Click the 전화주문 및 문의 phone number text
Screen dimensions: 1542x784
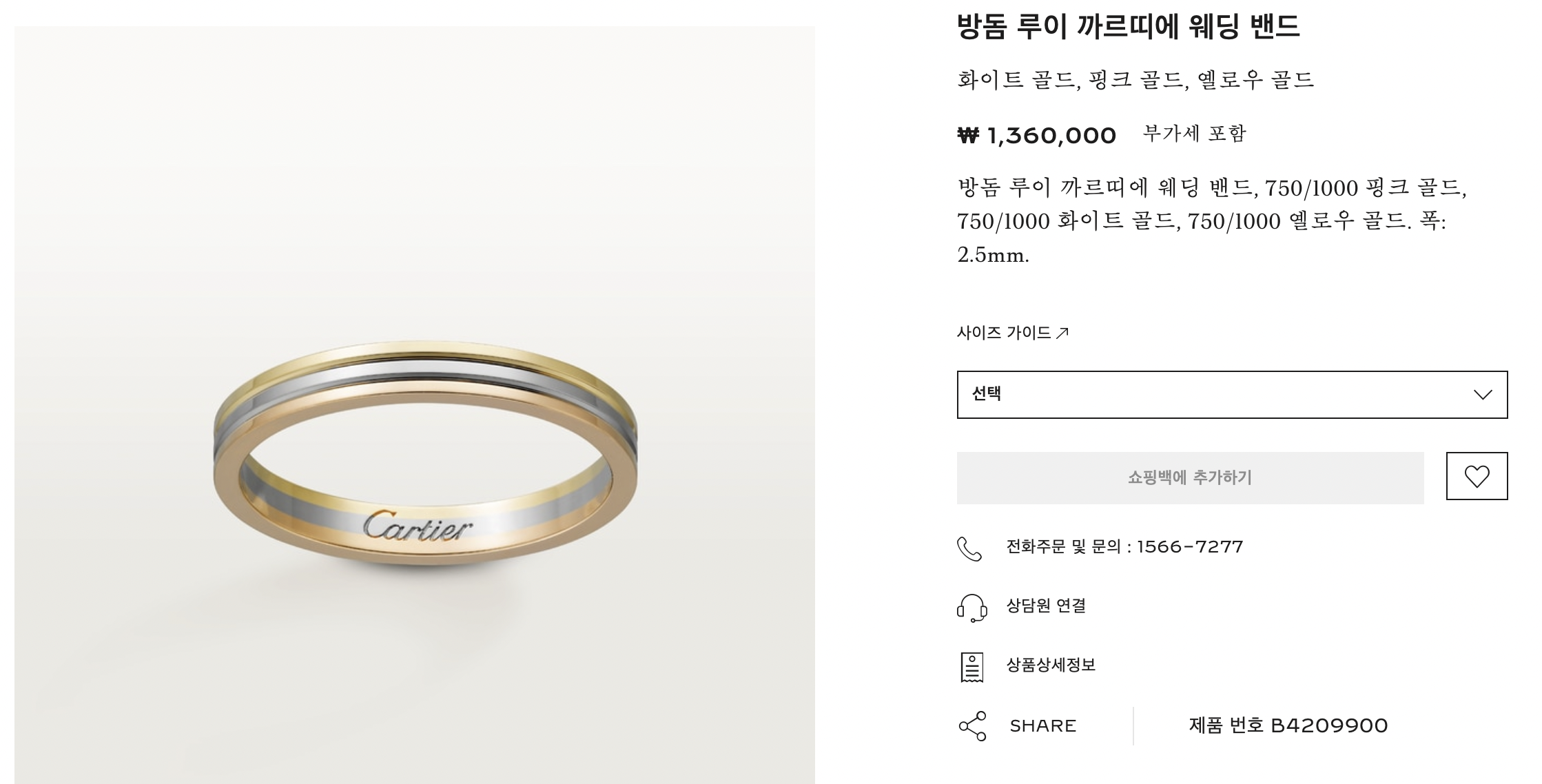pos(1124,547)
